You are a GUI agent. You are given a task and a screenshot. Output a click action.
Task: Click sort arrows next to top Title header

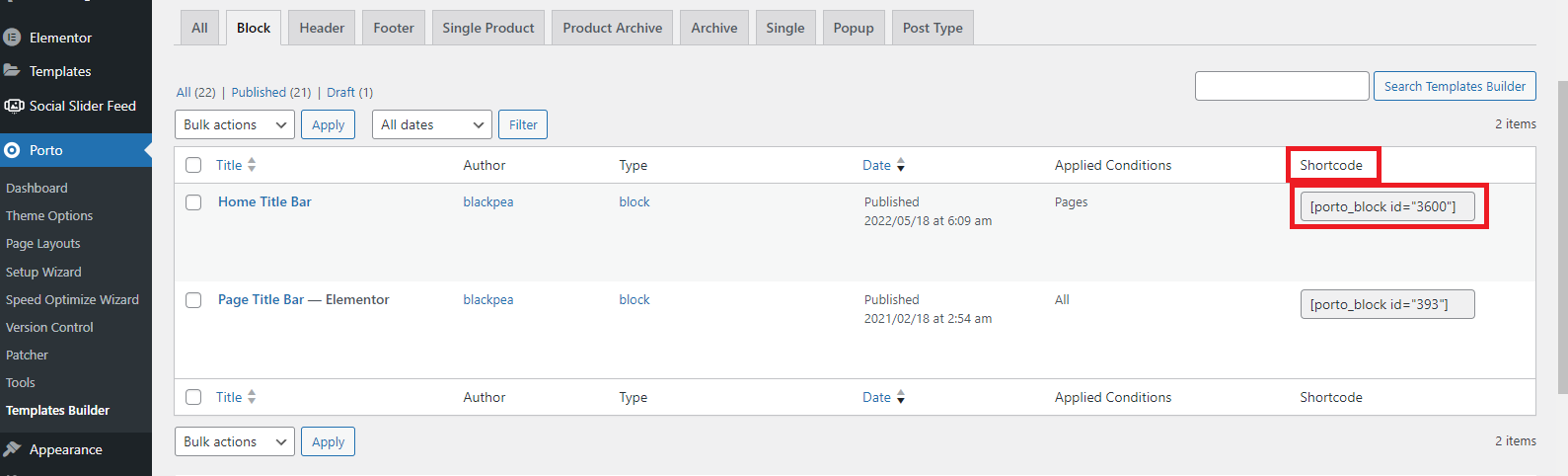[x=252, y=165]
